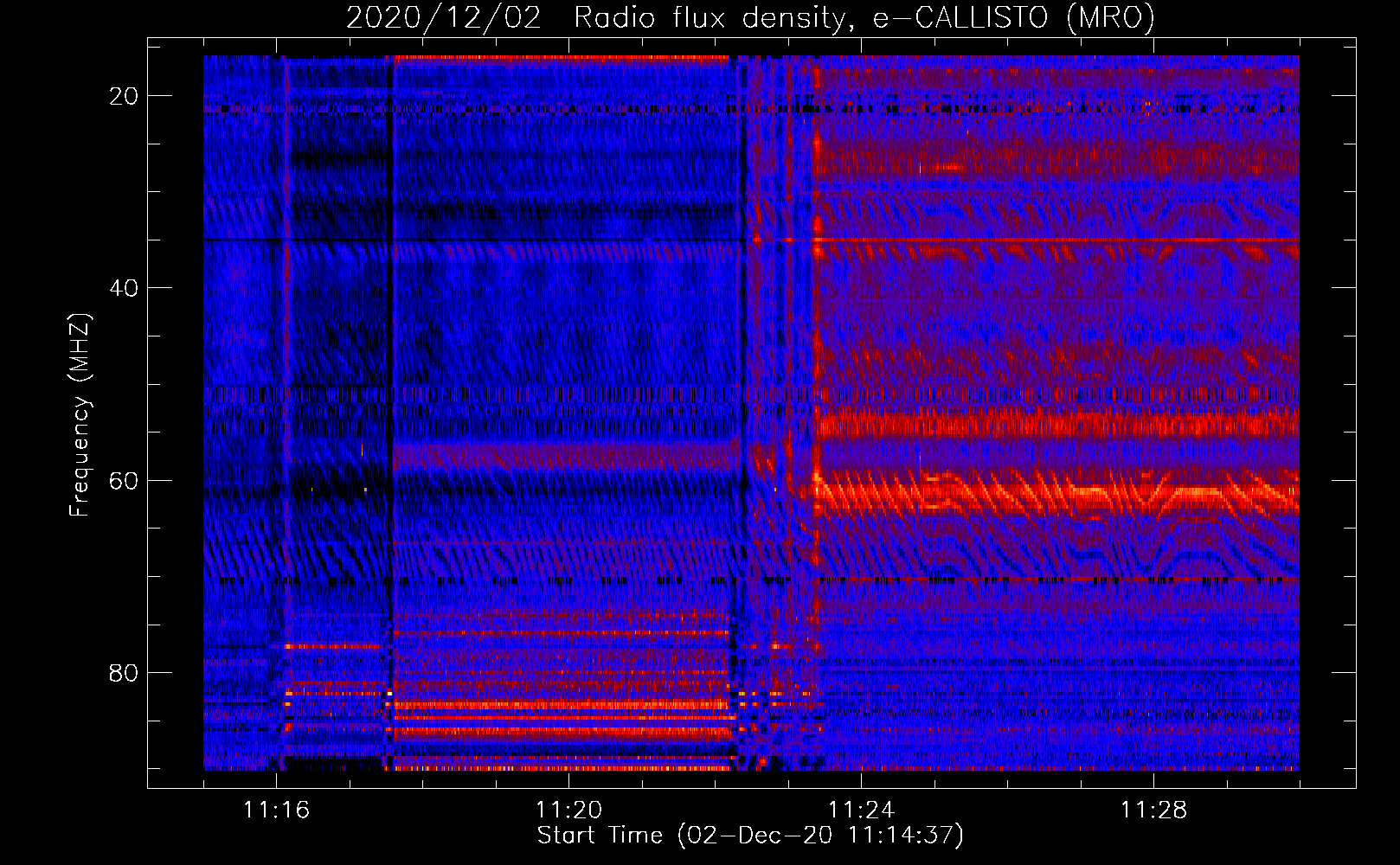Click the Start Time axis label
The width and height of the screenshot is (1400, 865).
tap(750, 836)
